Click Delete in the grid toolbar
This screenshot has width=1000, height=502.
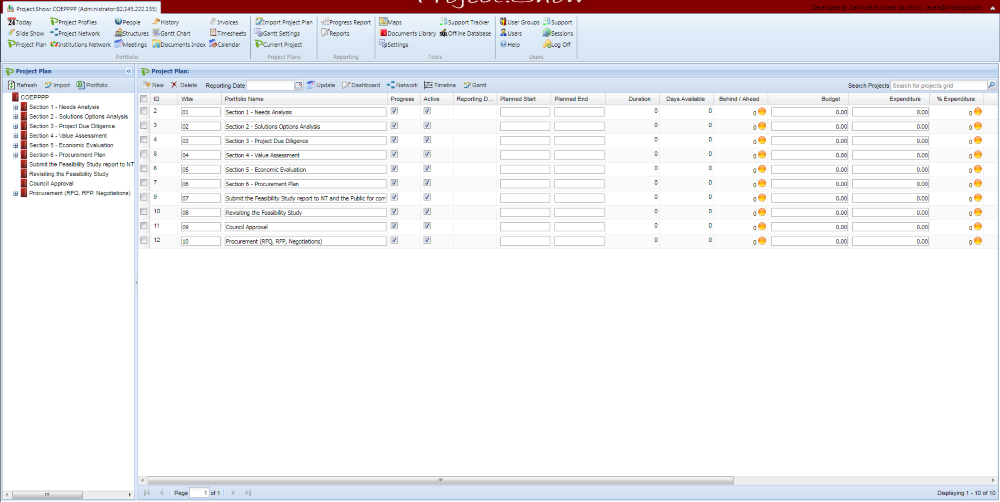[184, 85]
